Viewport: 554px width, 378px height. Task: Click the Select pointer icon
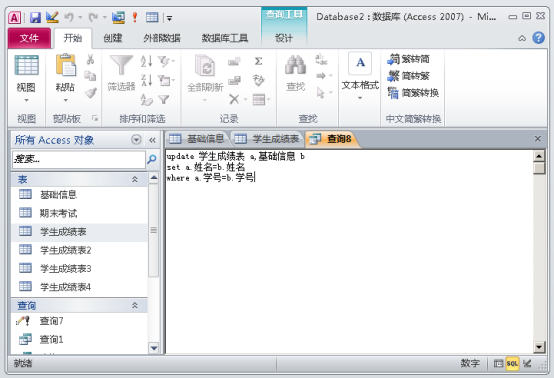click(320, 93)
